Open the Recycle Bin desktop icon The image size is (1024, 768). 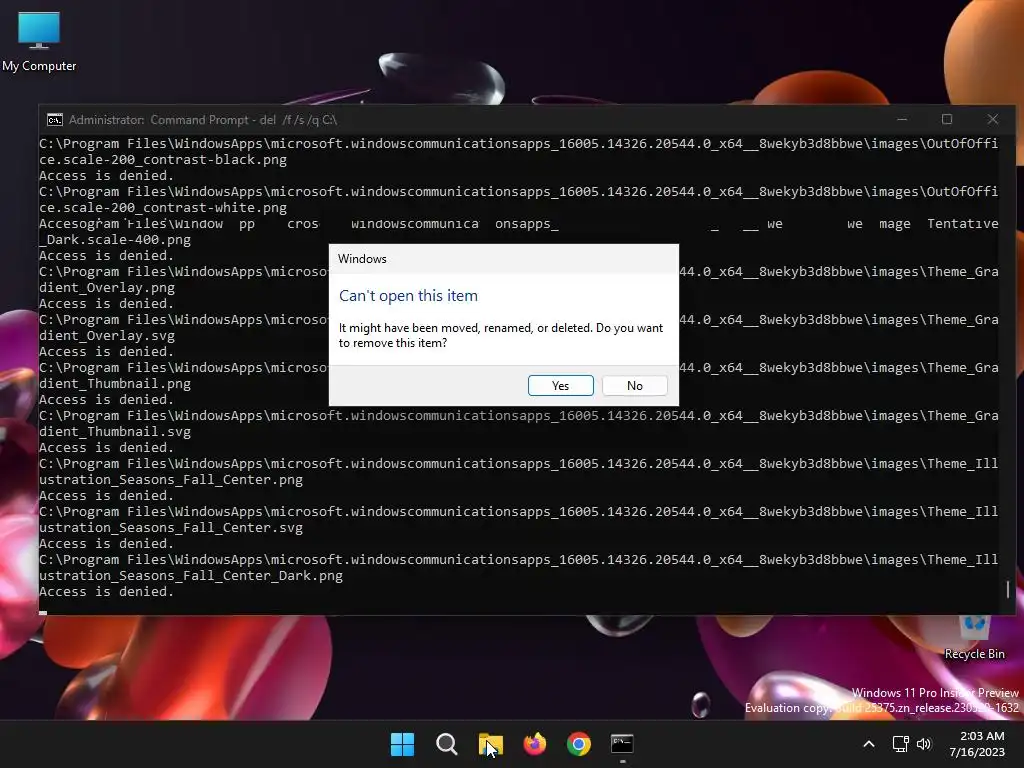click(x=974, y=638)
